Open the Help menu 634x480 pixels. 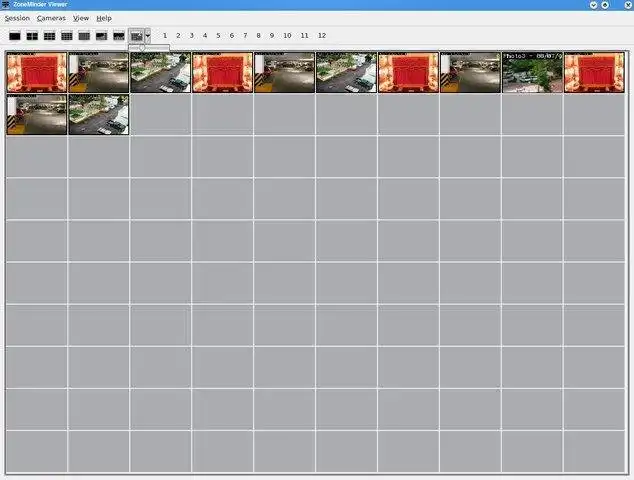click(x=104, y=18)
